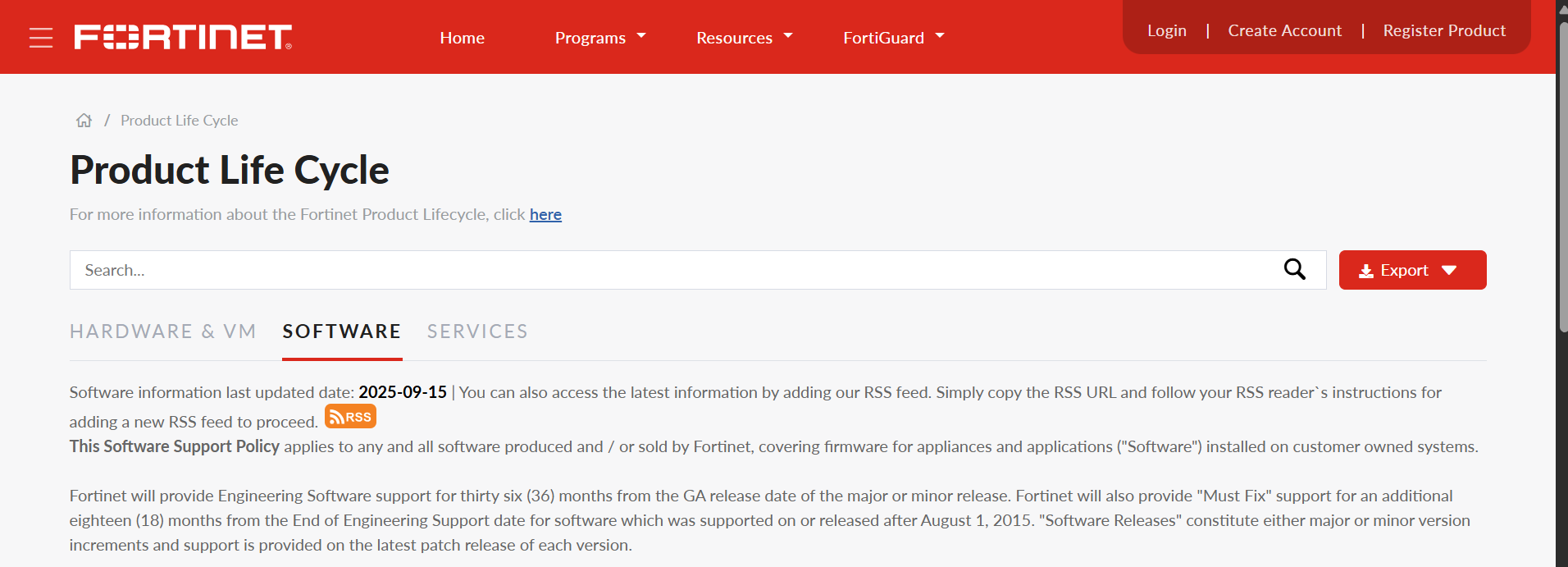Viewport: 1568px width, 567px height.
Task: Click the Login link
Action: coord(1166,30)
